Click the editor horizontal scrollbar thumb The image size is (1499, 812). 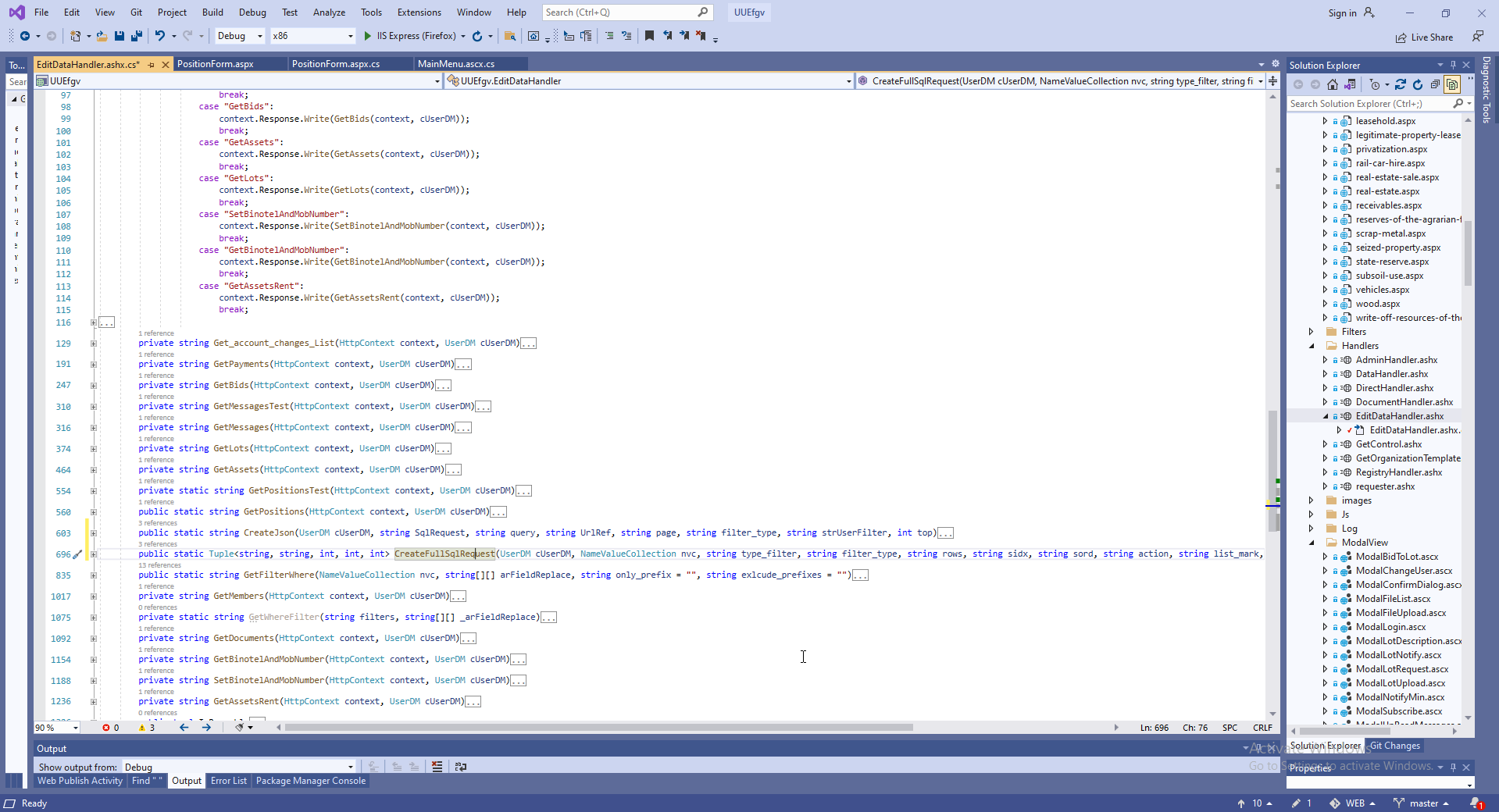click(598, 727)
